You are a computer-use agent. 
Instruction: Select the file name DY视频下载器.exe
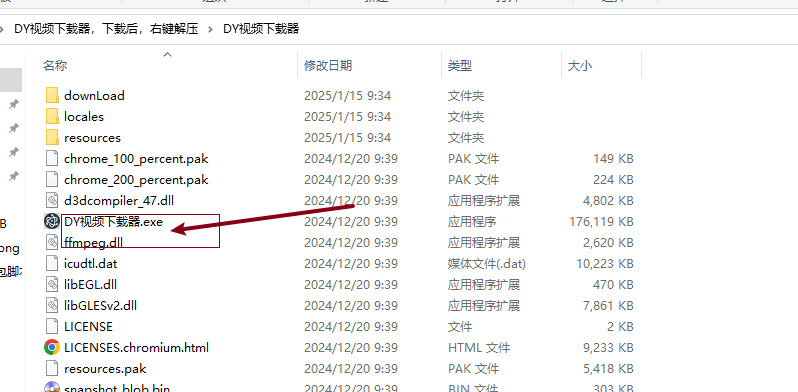point(113,221)
